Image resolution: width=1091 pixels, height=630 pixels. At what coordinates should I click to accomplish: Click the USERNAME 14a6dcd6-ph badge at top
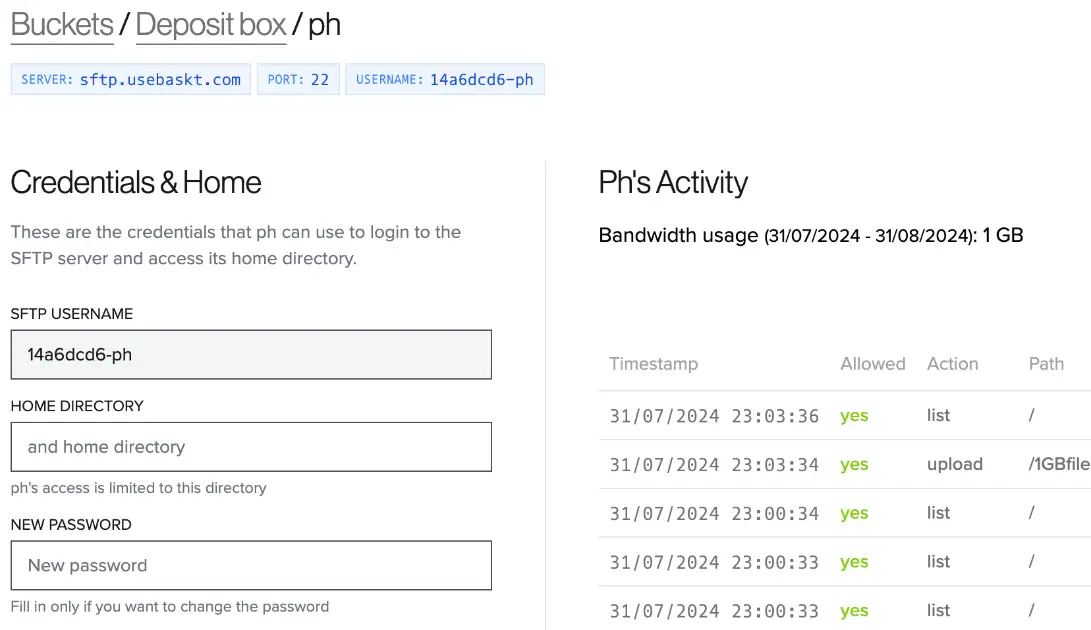click(x=445, y=80)
